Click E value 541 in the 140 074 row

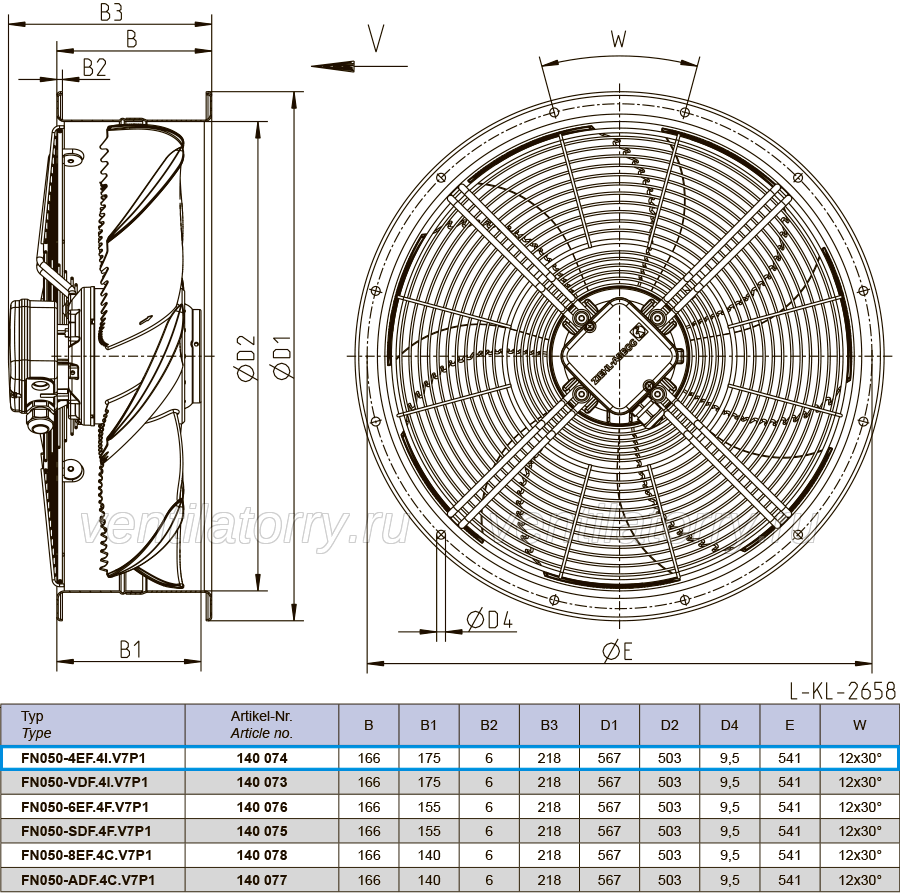click(x=790, y=758)
